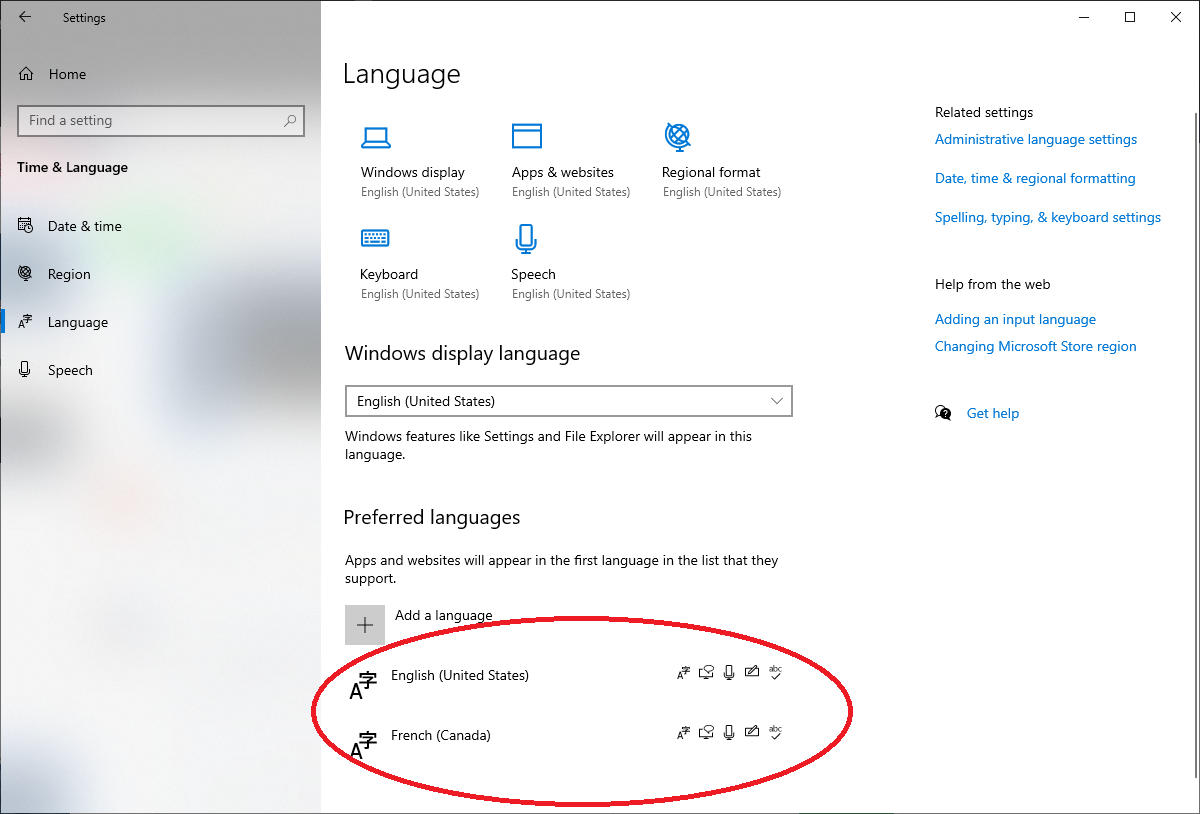Open the Windows display language dropdown
This screenshot has width=1200, height=814.
(568, 401)
